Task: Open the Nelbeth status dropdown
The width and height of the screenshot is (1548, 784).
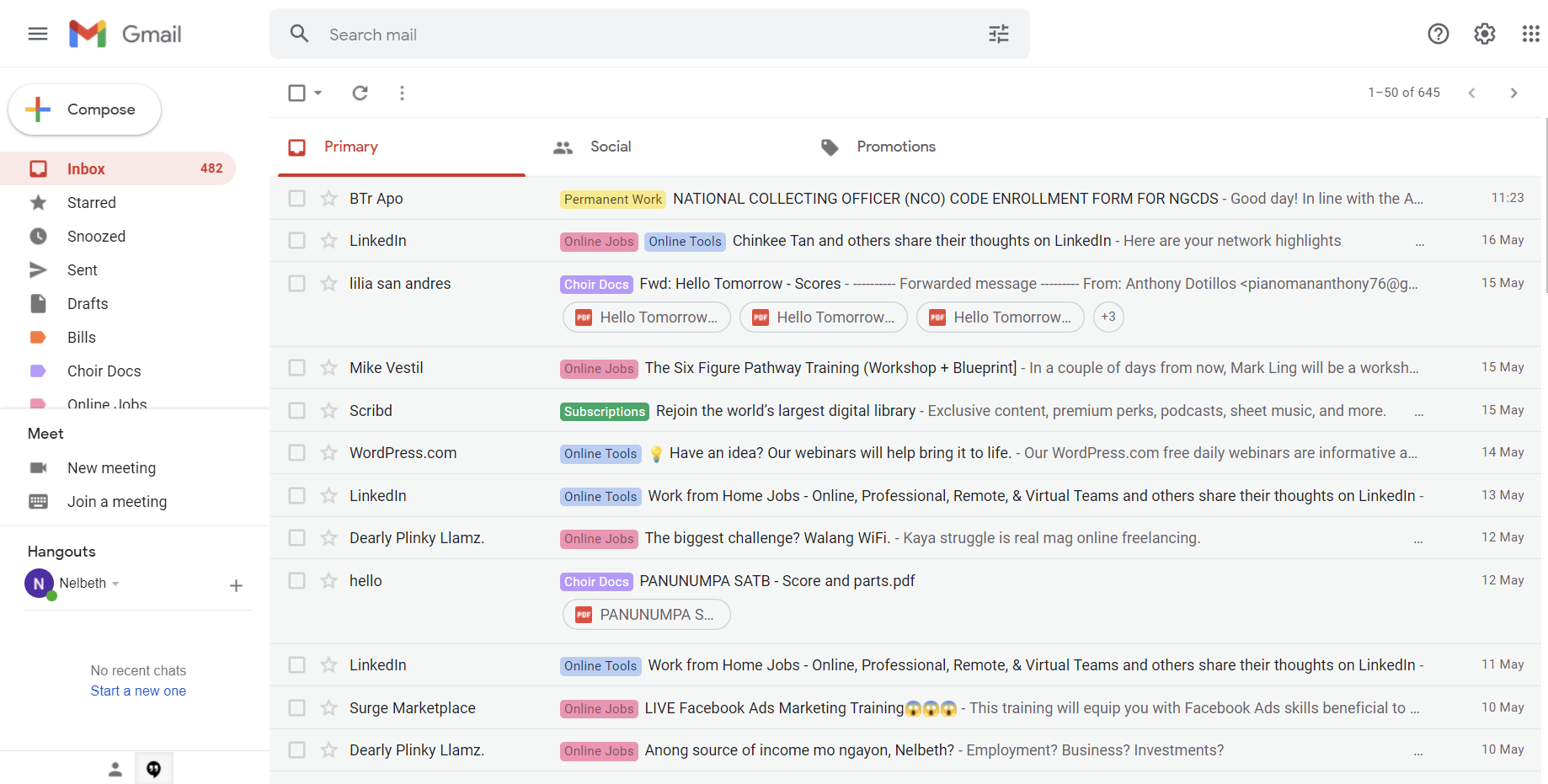Action: click(115, 584)
